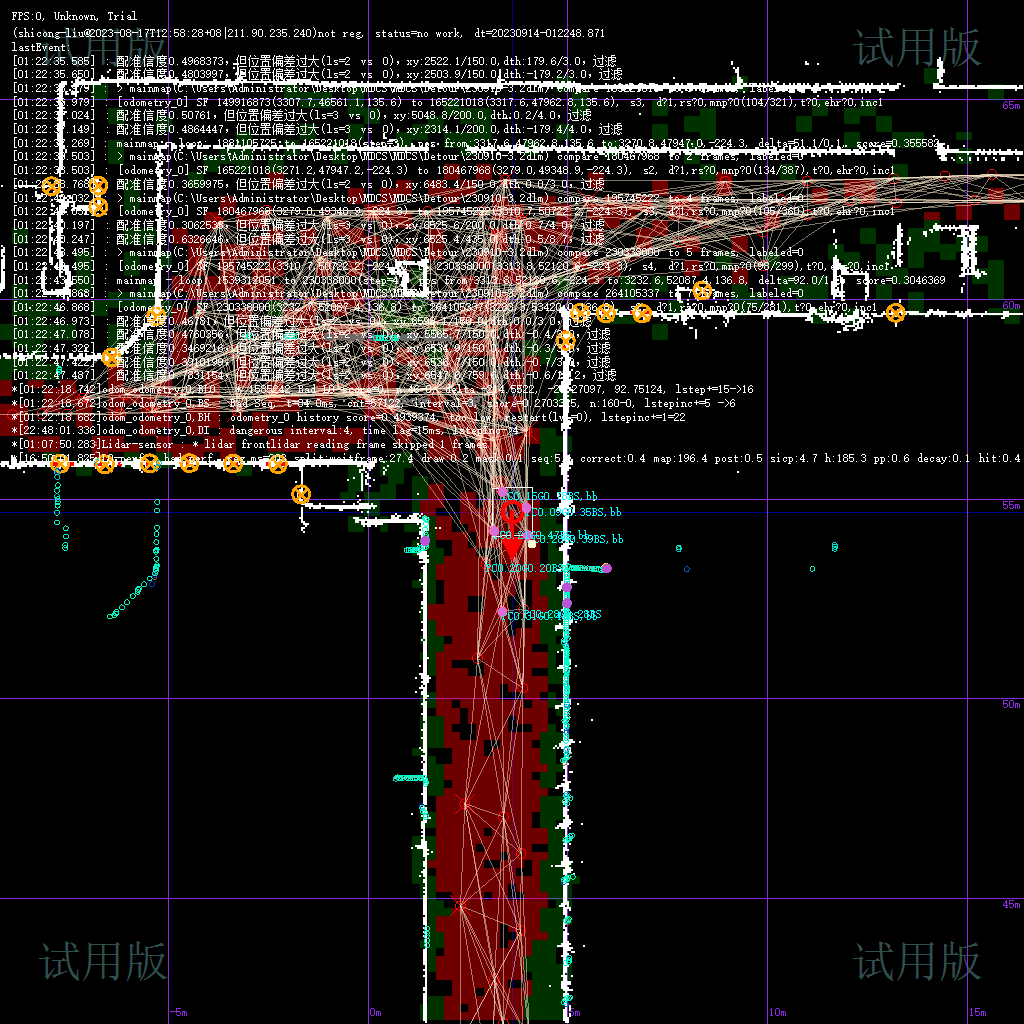Click the 50m vertical scale label
Image resolution: width=1024 pixels, height=1024 pixels.
tap(1010, 704)
